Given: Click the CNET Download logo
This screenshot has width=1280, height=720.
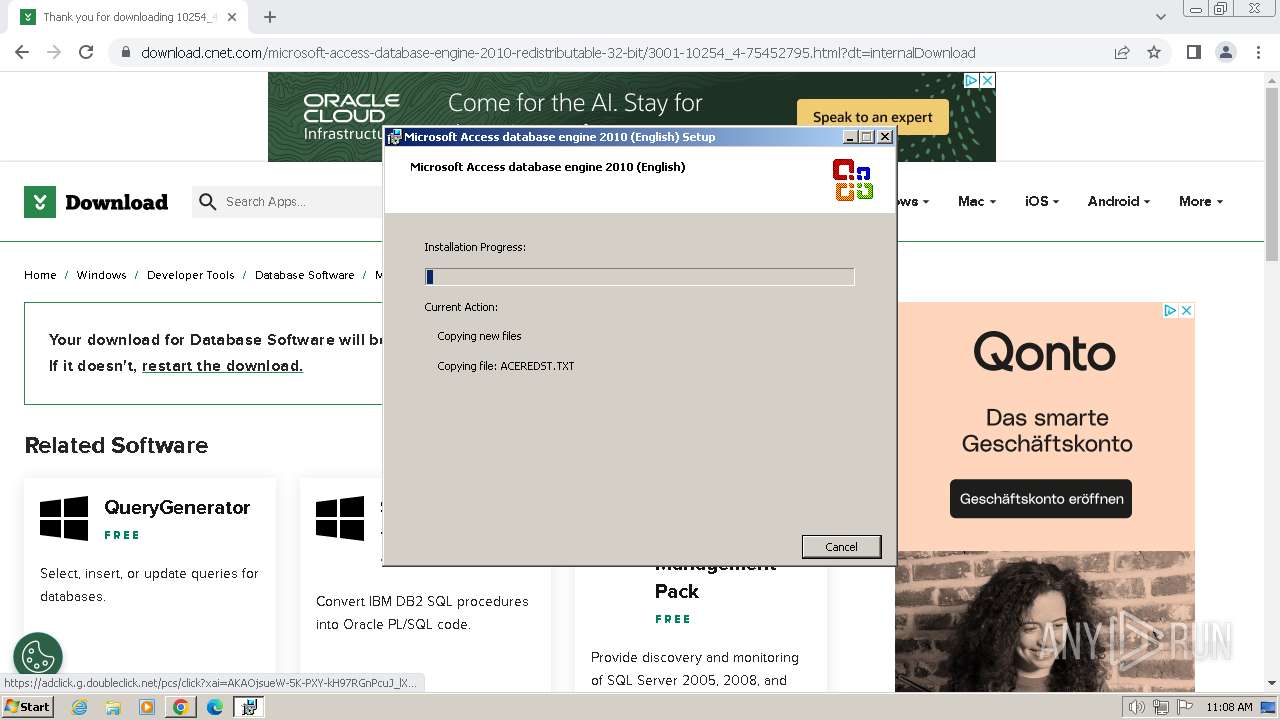Looking at the screenshot, I should [96, 202].
